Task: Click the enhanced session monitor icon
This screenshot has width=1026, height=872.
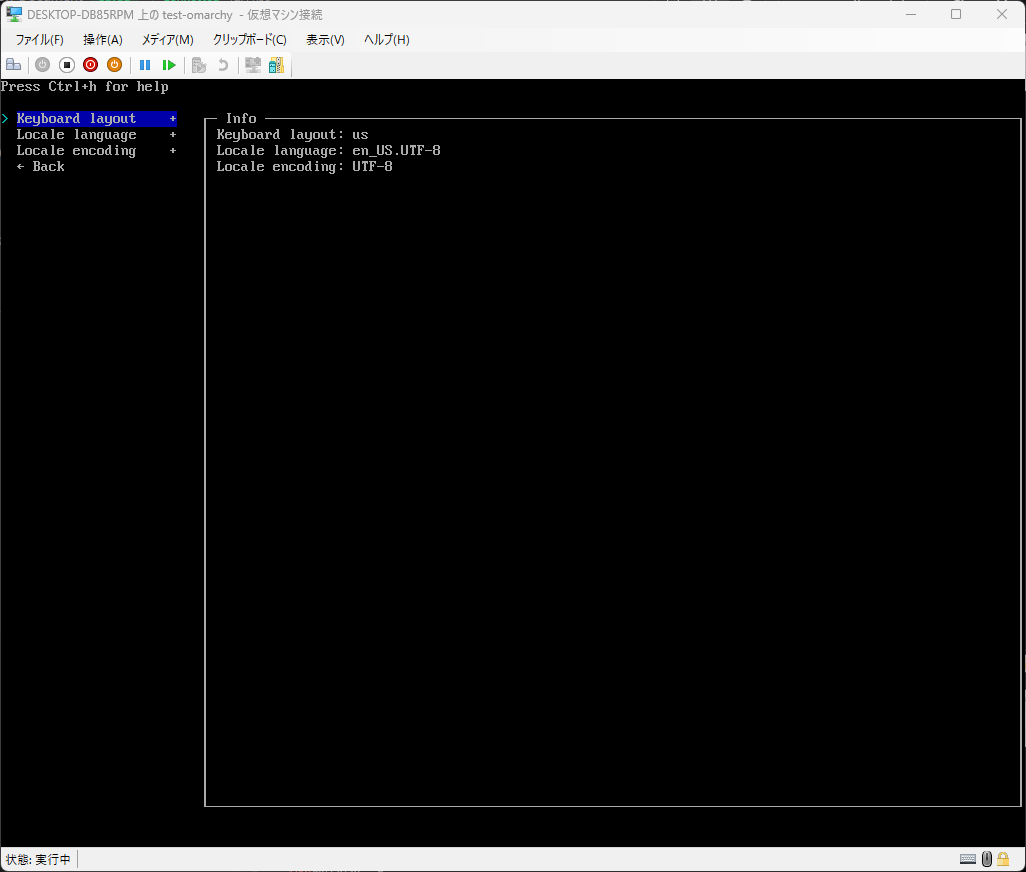Action: 253,65
